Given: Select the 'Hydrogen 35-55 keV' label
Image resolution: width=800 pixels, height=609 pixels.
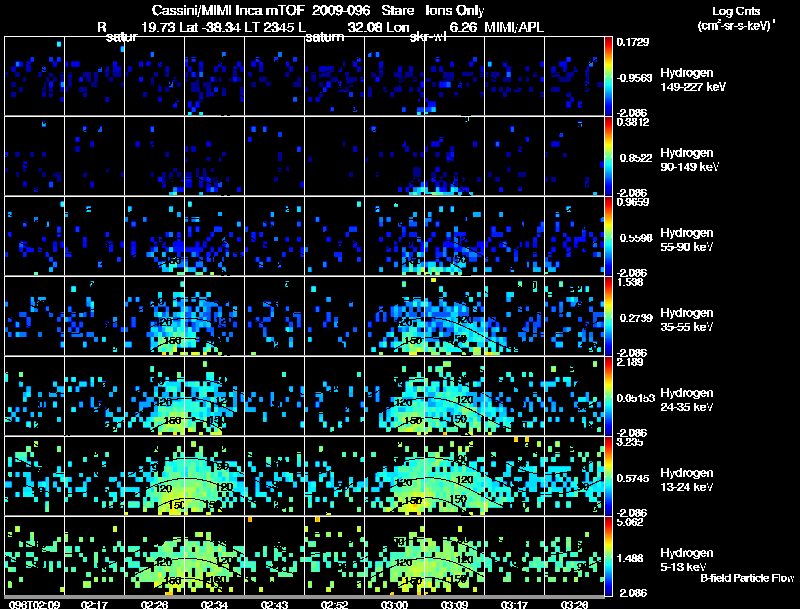Looking at the screenshot, I should click(x=687, y=320).
